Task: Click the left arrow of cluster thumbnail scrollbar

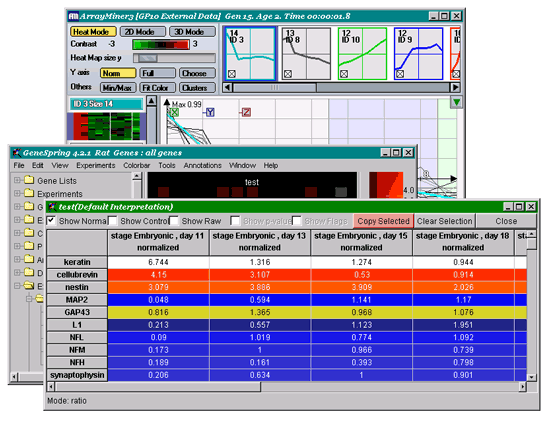Action: coord(228,87)
